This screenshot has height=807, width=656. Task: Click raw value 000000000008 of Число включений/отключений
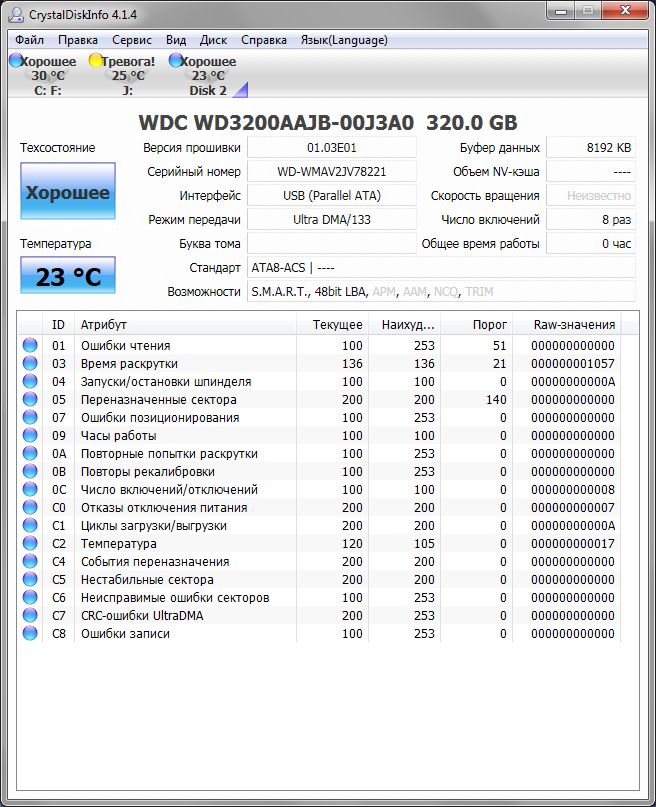coord(573,490)
